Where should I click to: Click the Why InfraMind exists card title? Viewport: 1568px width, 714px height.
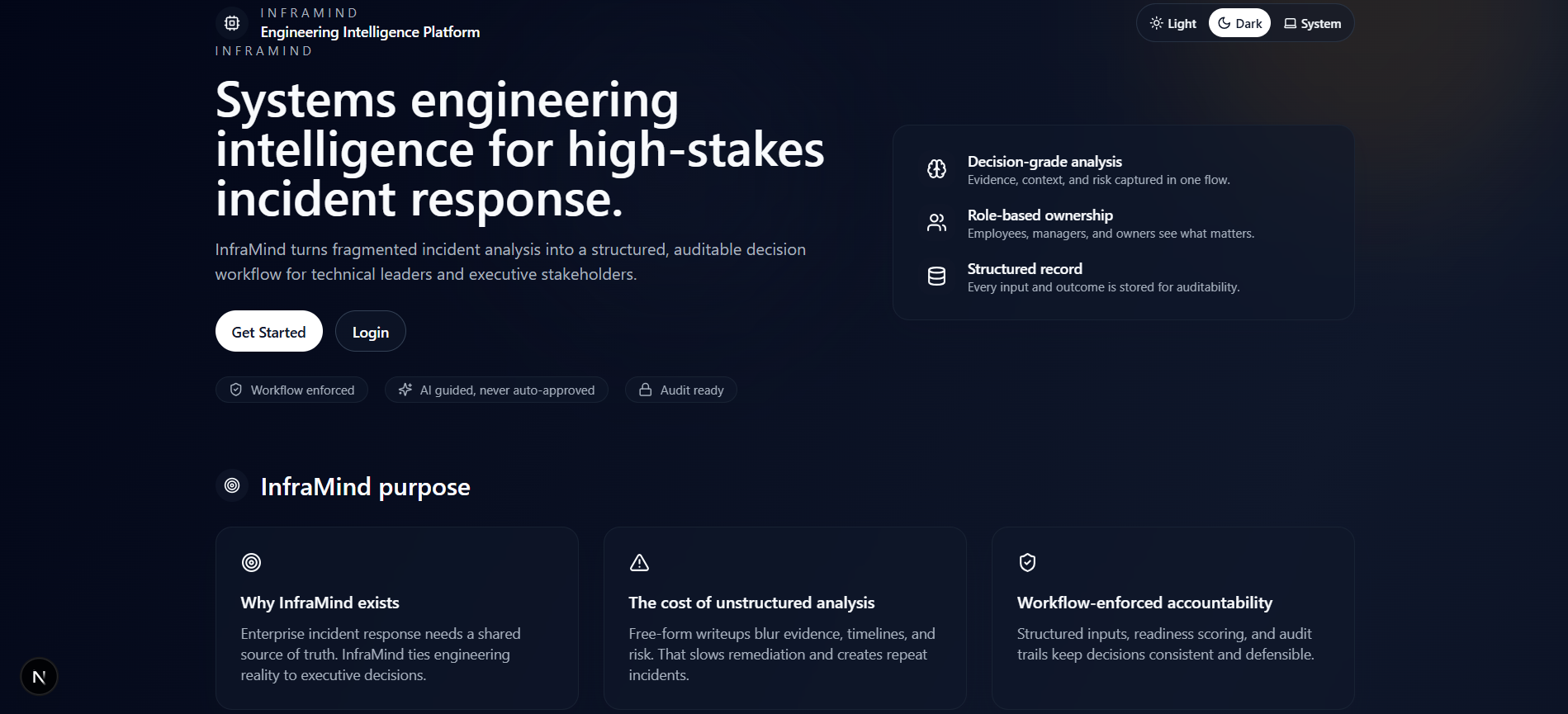[320, 603]
